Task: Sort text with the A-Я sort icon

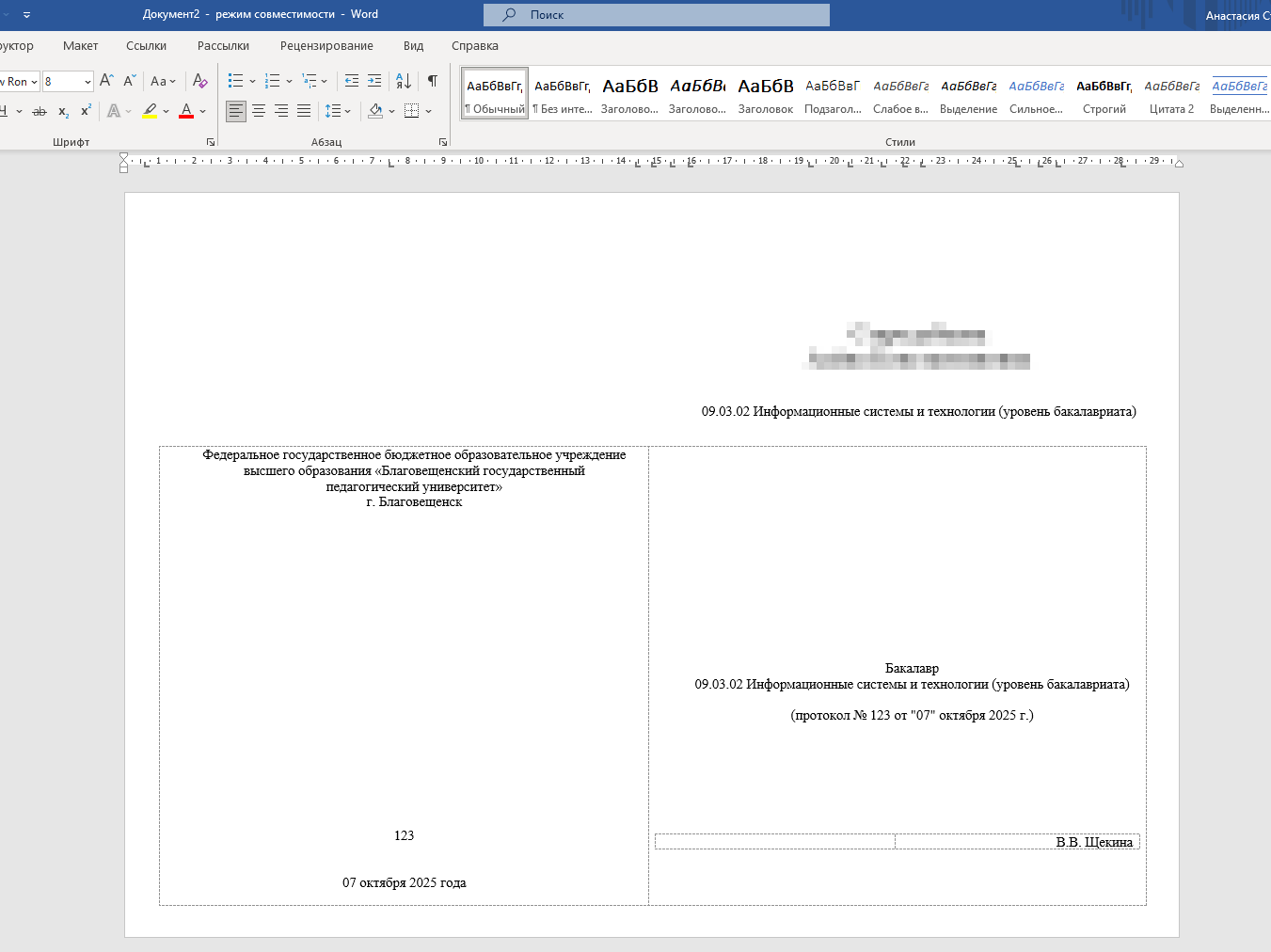Action: point(403,81)
